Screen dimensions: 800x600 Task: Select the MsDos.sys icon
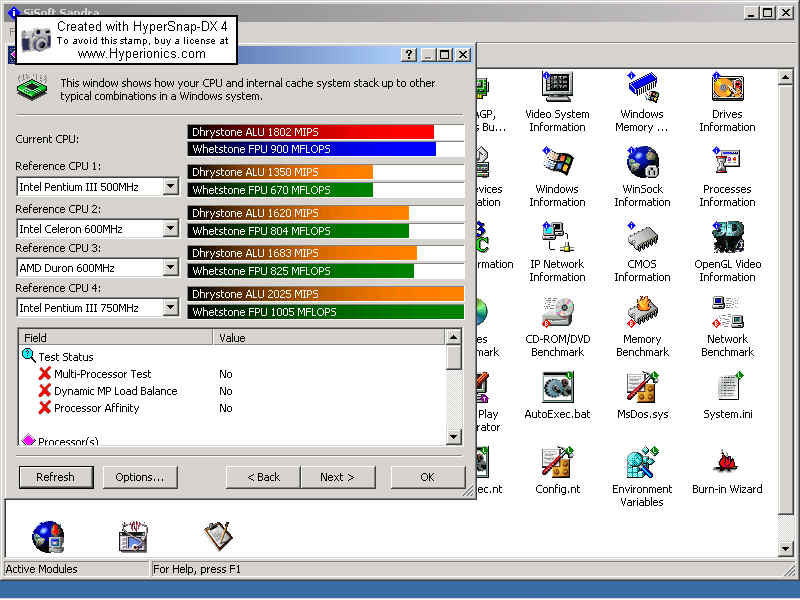[x=642, y=396]
